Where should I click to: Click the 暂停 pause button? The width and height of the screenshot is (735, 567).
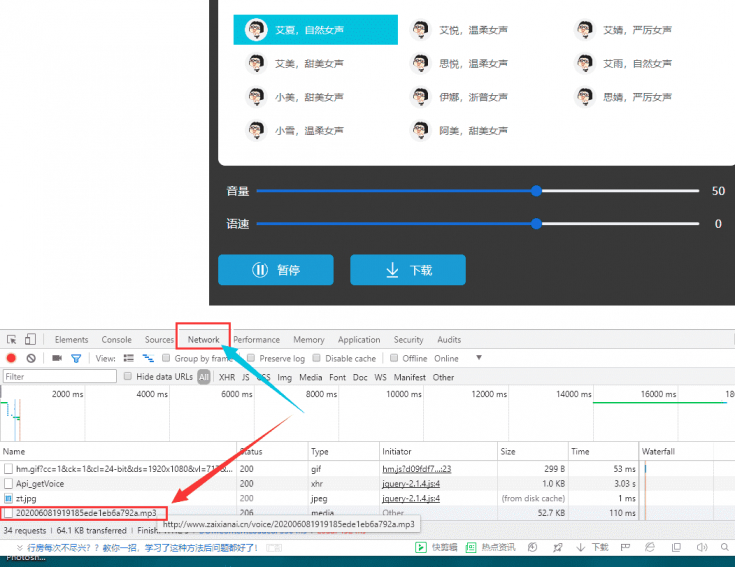[x=276, y=270]
